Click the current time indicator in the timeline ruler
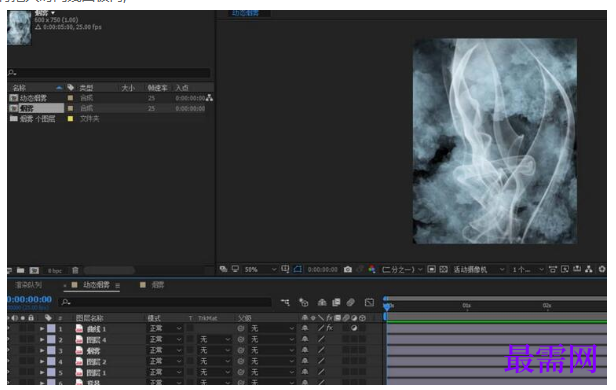 tap(387, 306)
